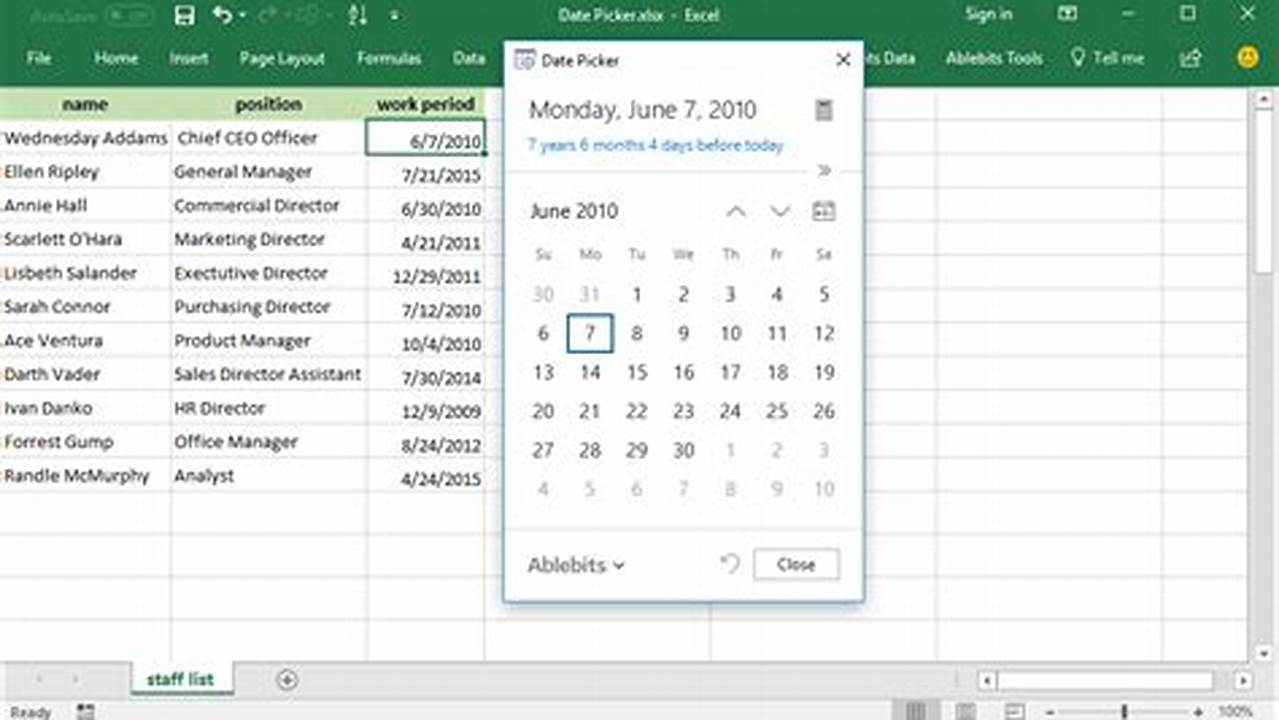Open the calculator icon beside the date heading
1279x720 pixels.
pos(823,110)
